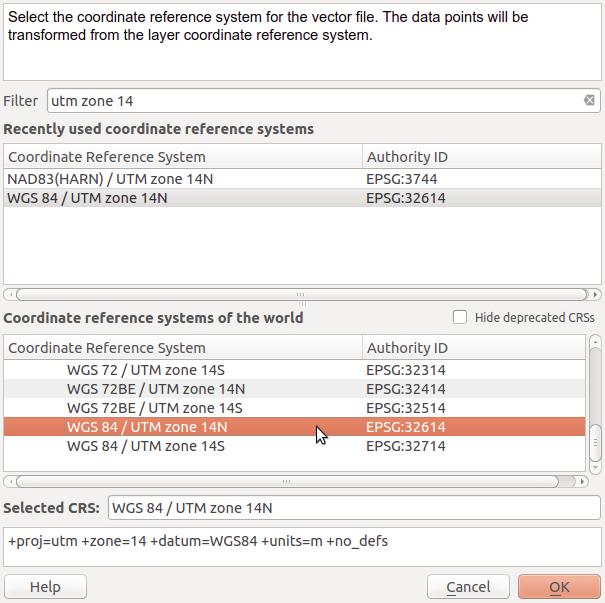
Task: Enable Hide deprecated CRSs checkbox
Action: 460,317
